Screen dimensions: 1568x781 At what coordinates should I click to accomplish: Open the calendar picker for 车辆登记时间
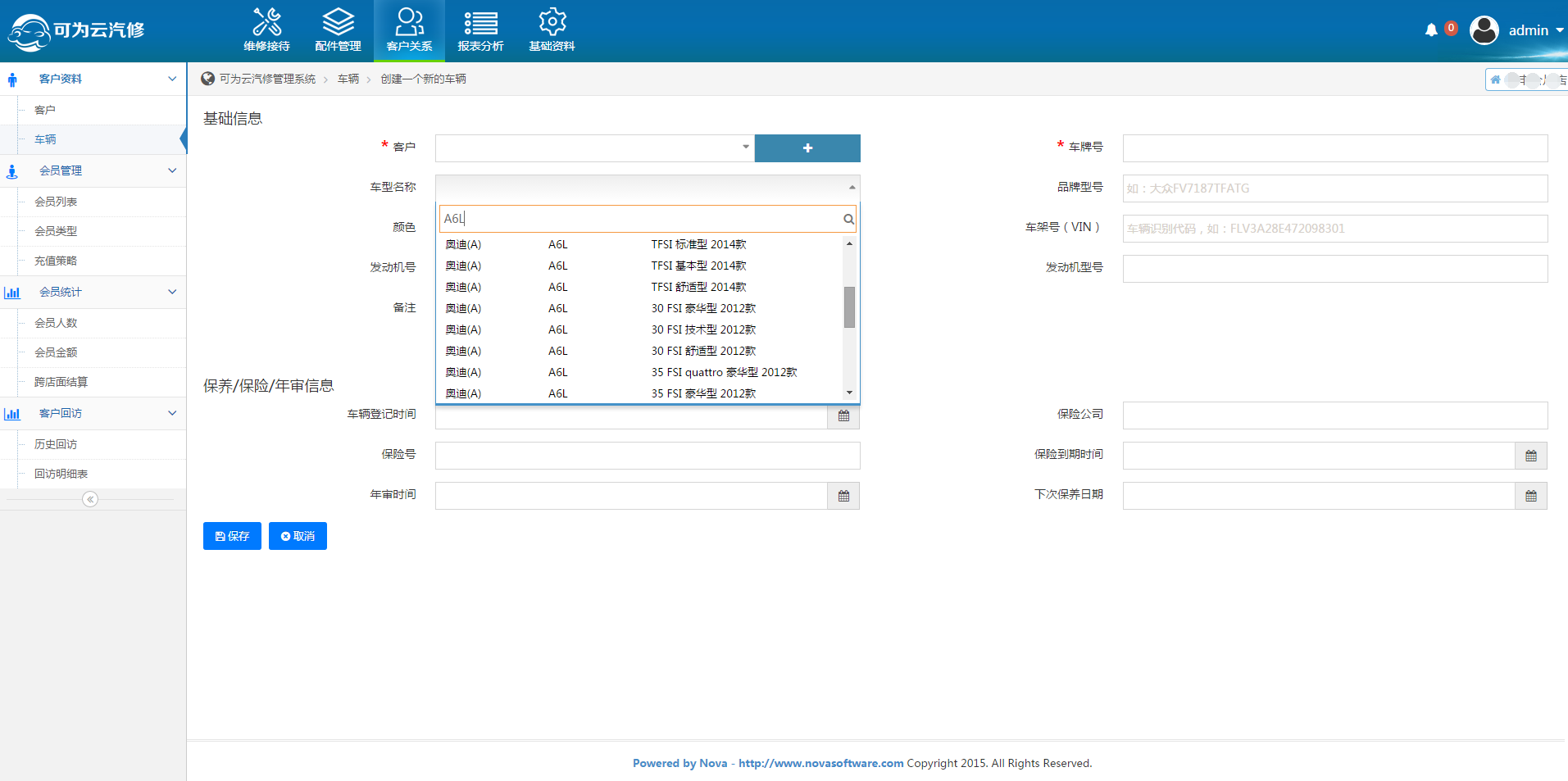[843, 416]
